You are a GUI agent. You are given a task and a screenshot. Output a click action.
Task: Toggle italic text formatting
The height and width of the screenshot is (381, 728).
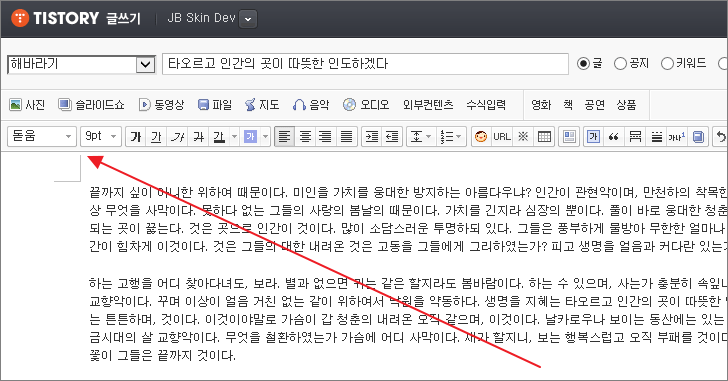click(177, 137)
